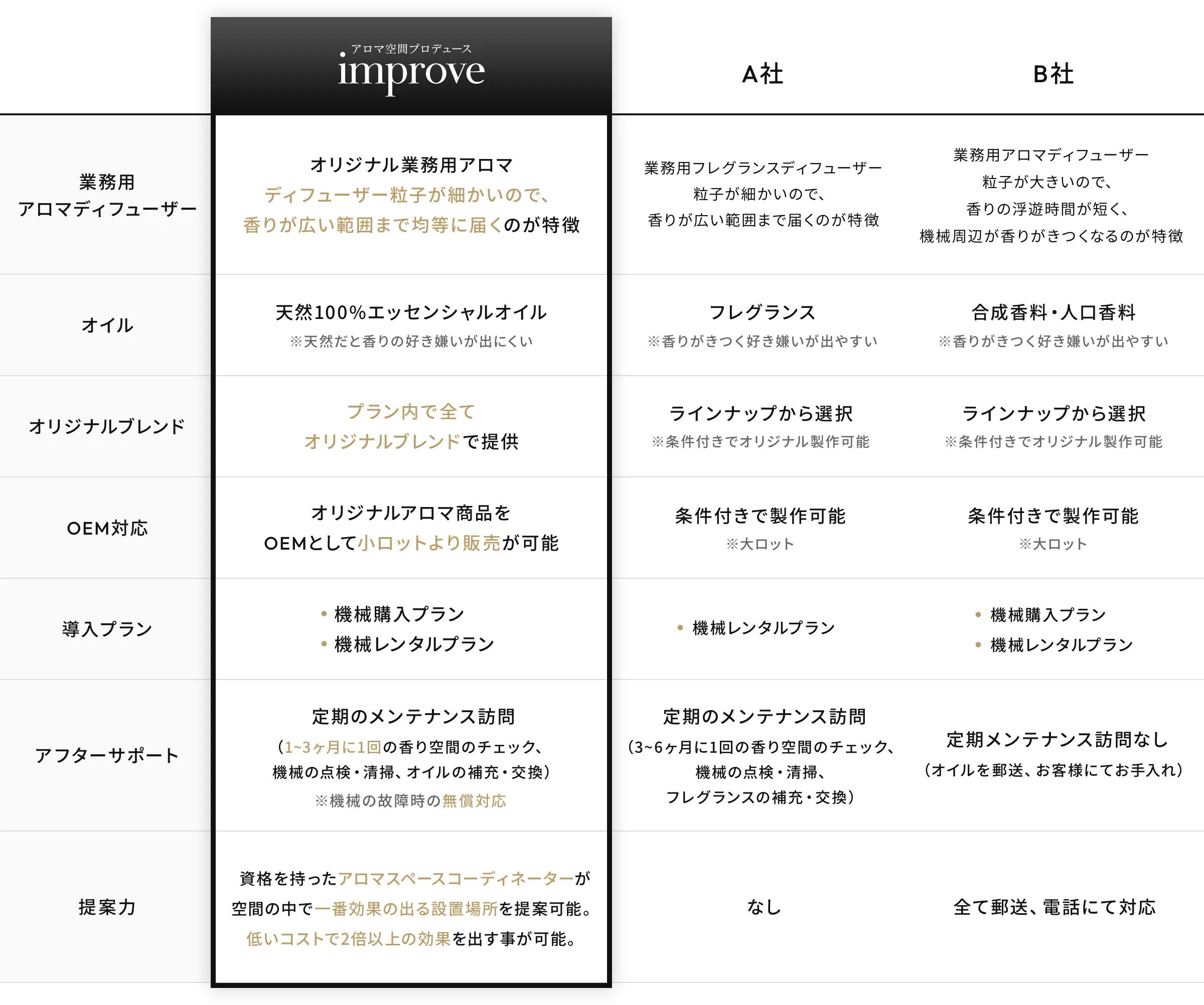
Task: Click the gold 無償対応 text in アフターサポート
Action: (x=474, y=801)
